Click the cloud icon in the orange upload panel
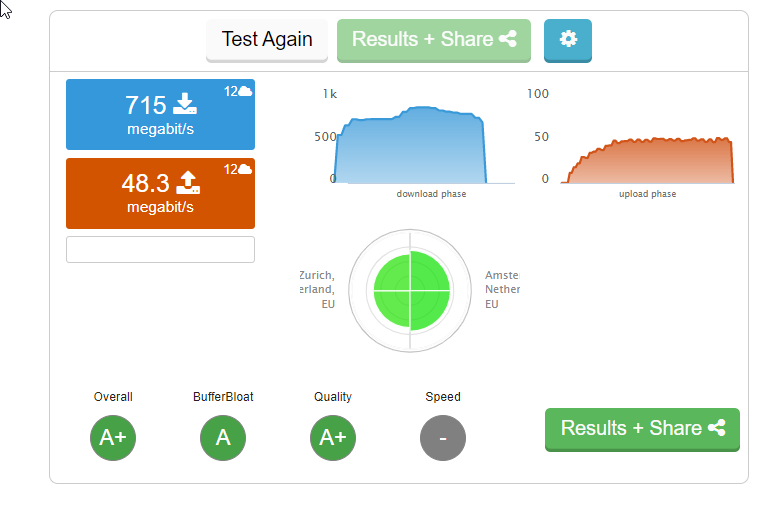The image size is (782, 530). 244,169
